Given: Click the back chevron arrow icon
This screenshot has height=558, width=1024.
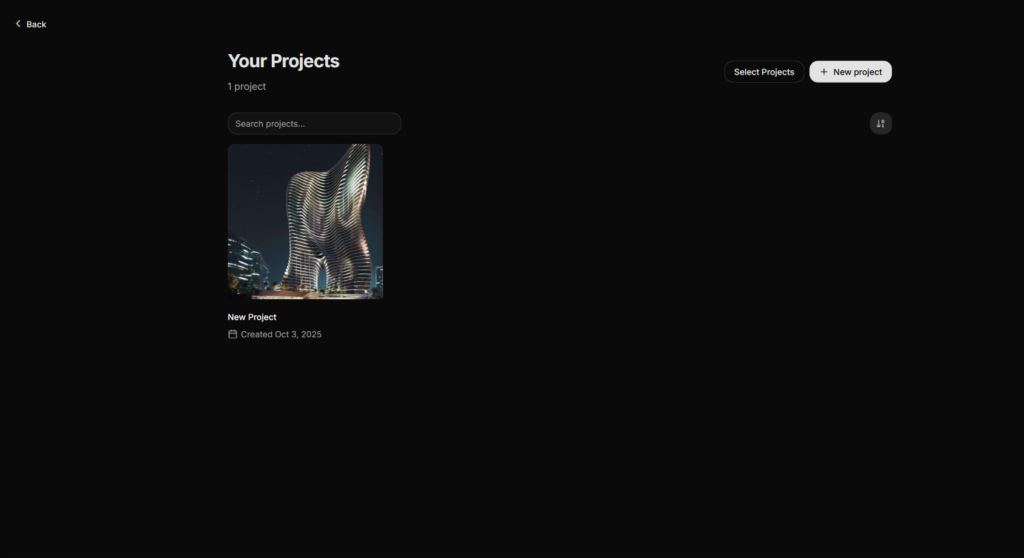Looking at the screenshot, I should 18,24.
